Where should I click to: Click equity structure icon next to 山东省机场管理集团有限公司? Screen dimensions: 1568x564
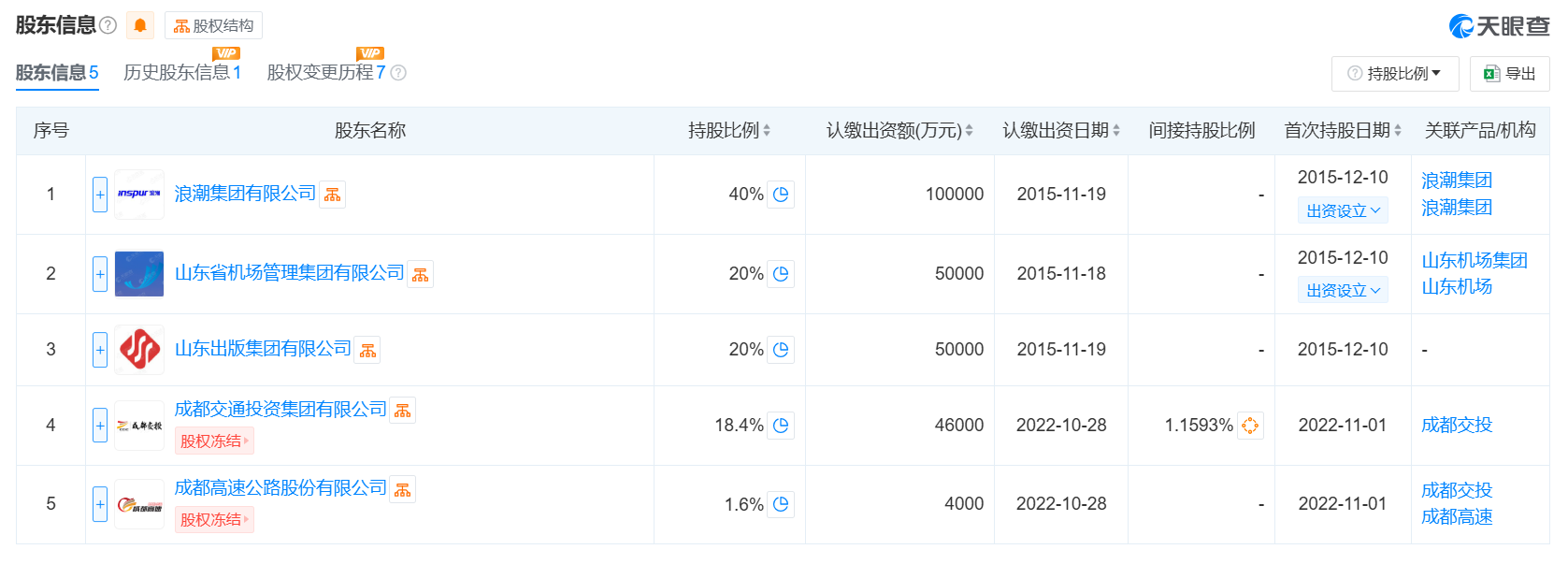point(420,275)
